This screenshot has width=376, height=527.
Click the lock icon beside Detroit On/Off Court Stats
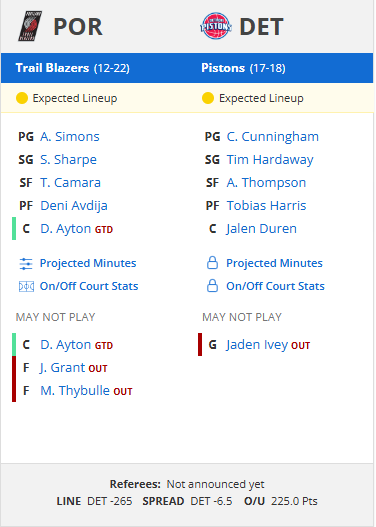click(x=212, y=286)
